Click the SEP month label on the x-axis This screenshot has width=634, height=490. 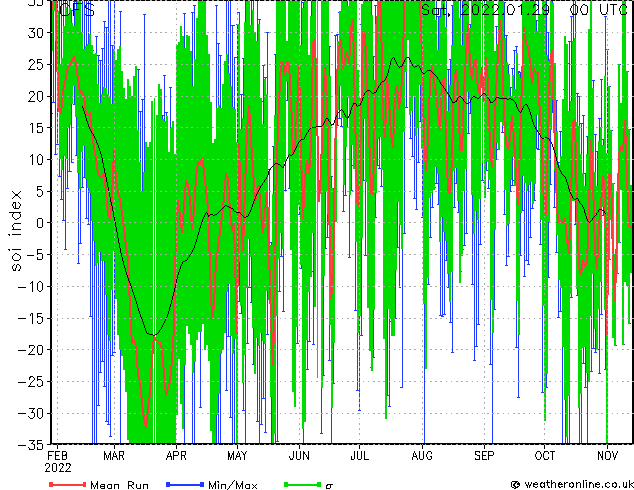[x=484, y=456]
